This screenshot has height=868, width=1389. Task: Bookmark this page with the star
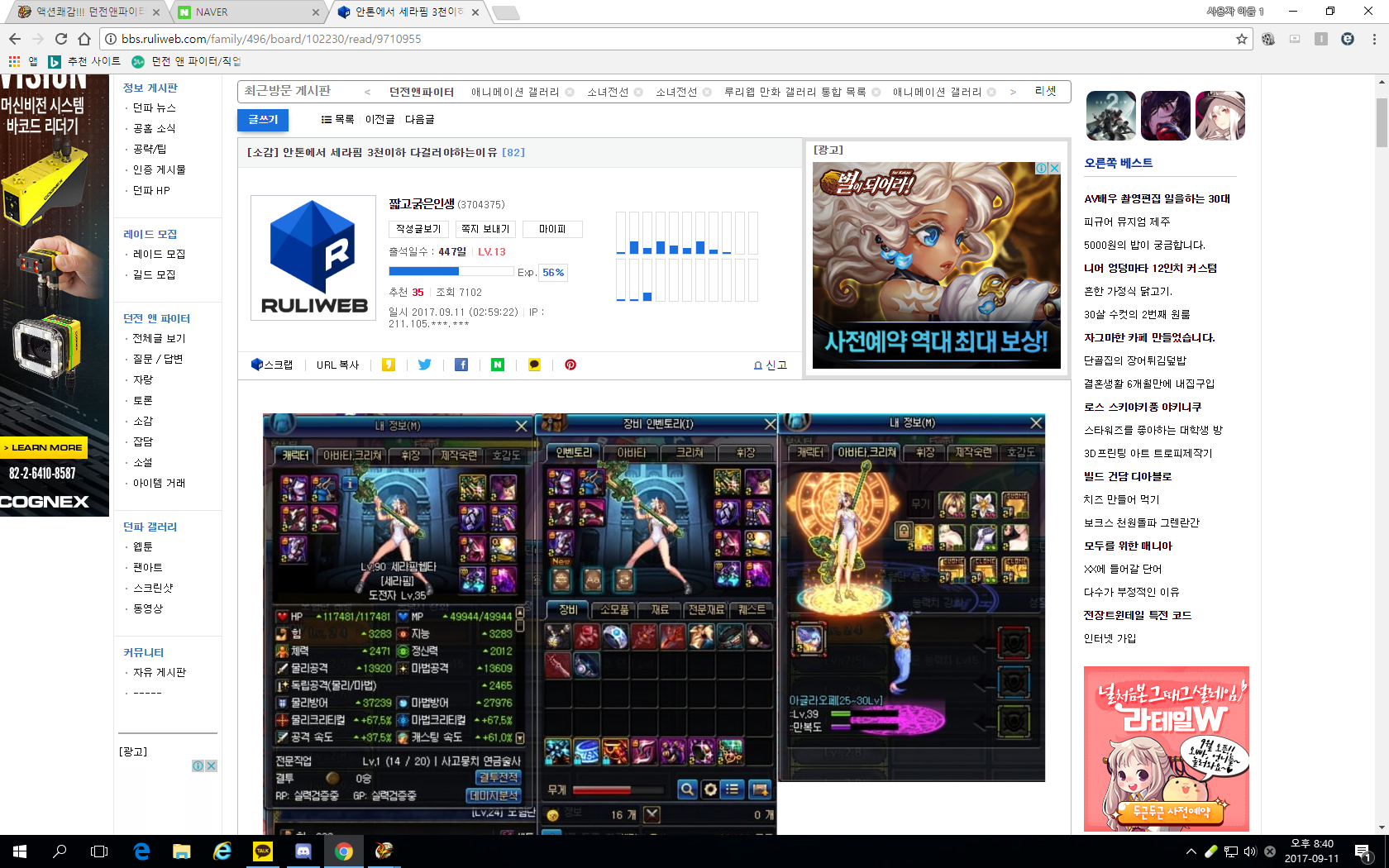1241,39
